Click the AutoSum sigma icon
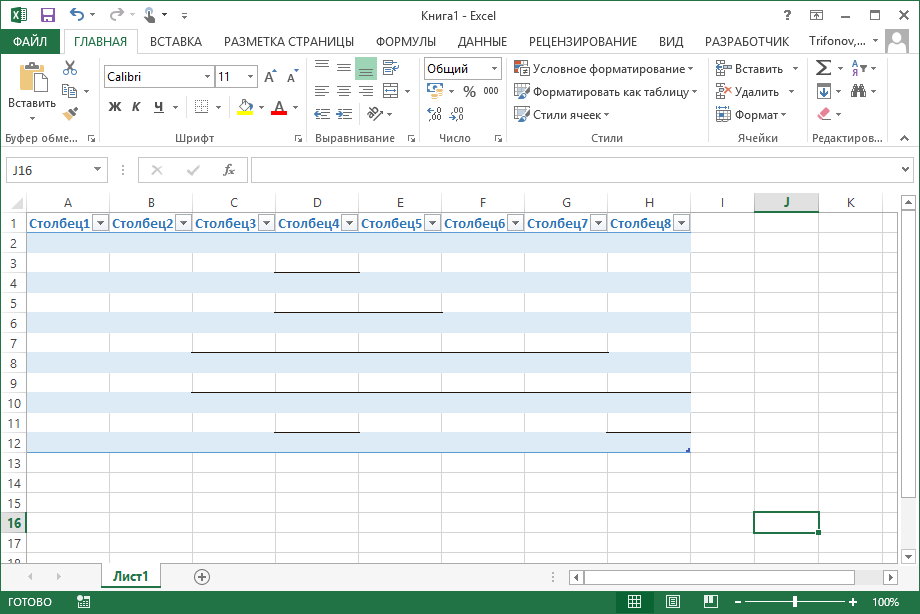Viewport: 920px width, 614px height. [823, 68]
